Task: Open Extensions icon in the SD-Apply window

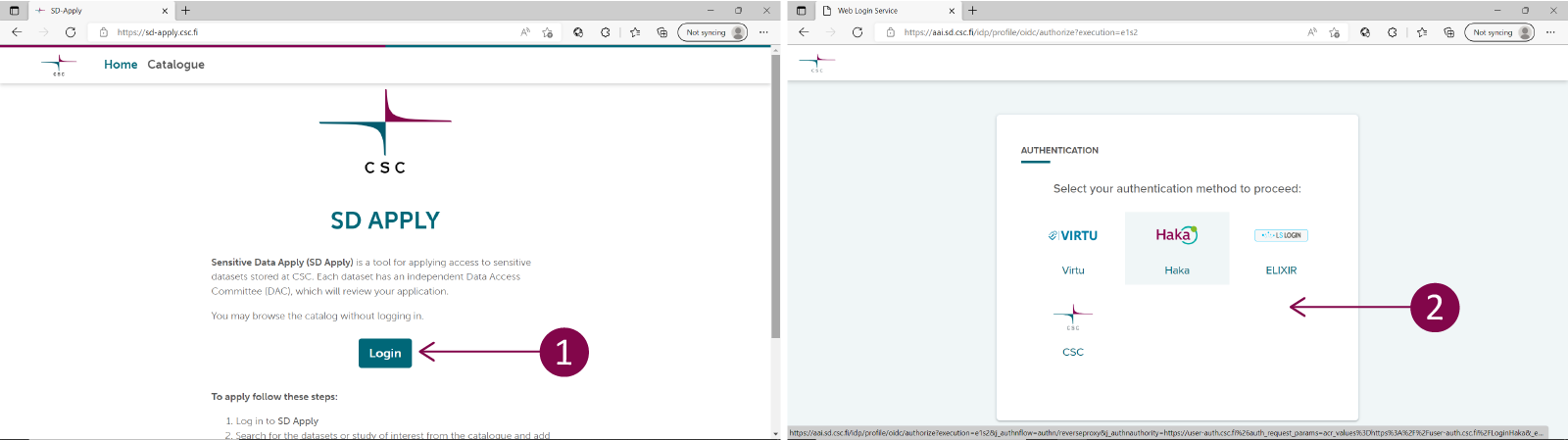Action: pyautogui.click(x=606, y=32)
